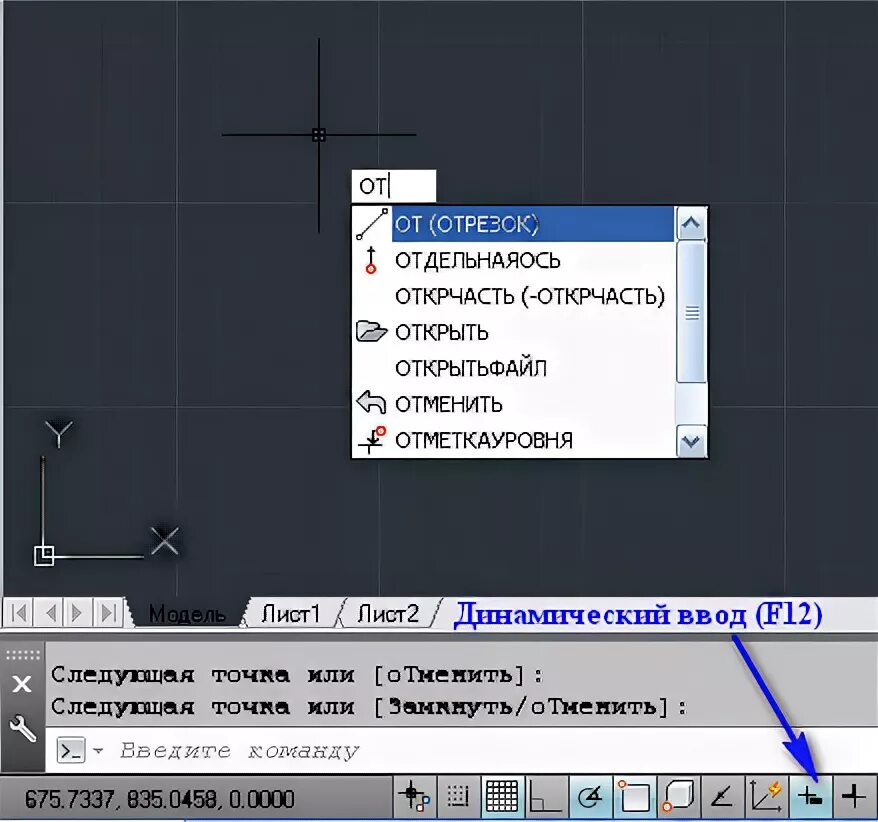Toggle Infer Constraints in status bar

click(x=415, y=797)
